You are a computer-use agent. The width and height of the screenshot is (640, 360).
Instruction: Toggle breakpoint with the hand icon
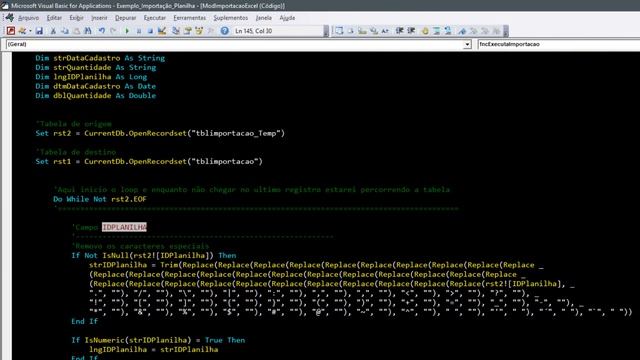pos(425,31)
